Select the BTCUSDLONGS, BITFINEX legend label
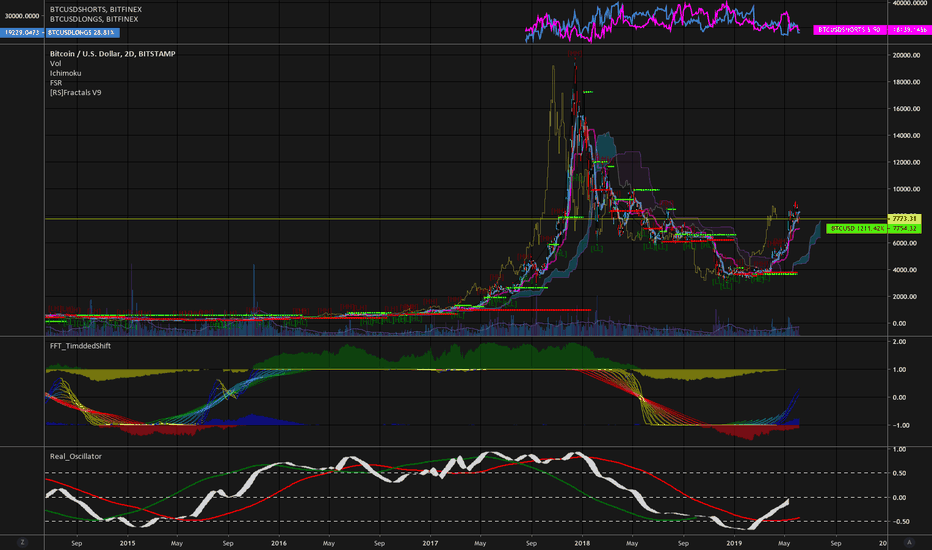932x550 pixels. tap(94, 19)
